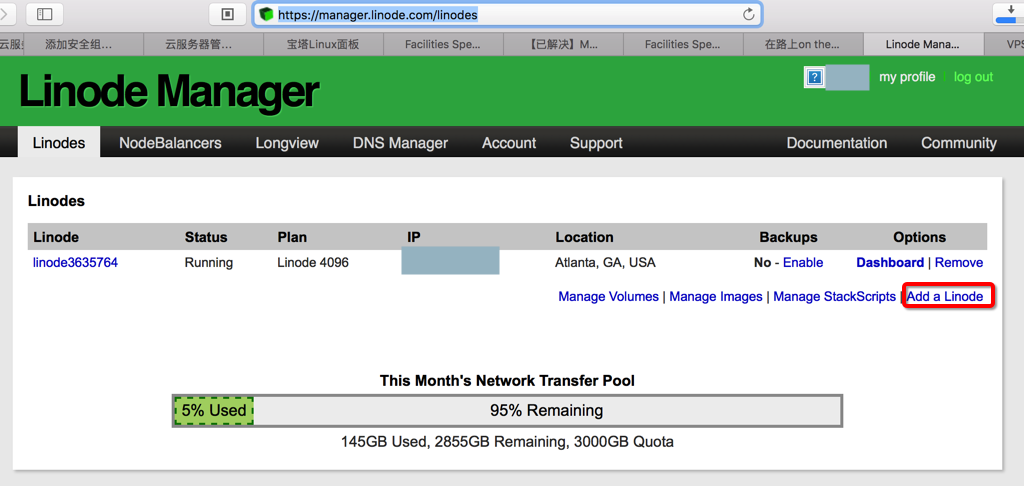Switch to the 宝塔Linux面板 browser tab
This screenshot has width=1024, height=486.
323,44
